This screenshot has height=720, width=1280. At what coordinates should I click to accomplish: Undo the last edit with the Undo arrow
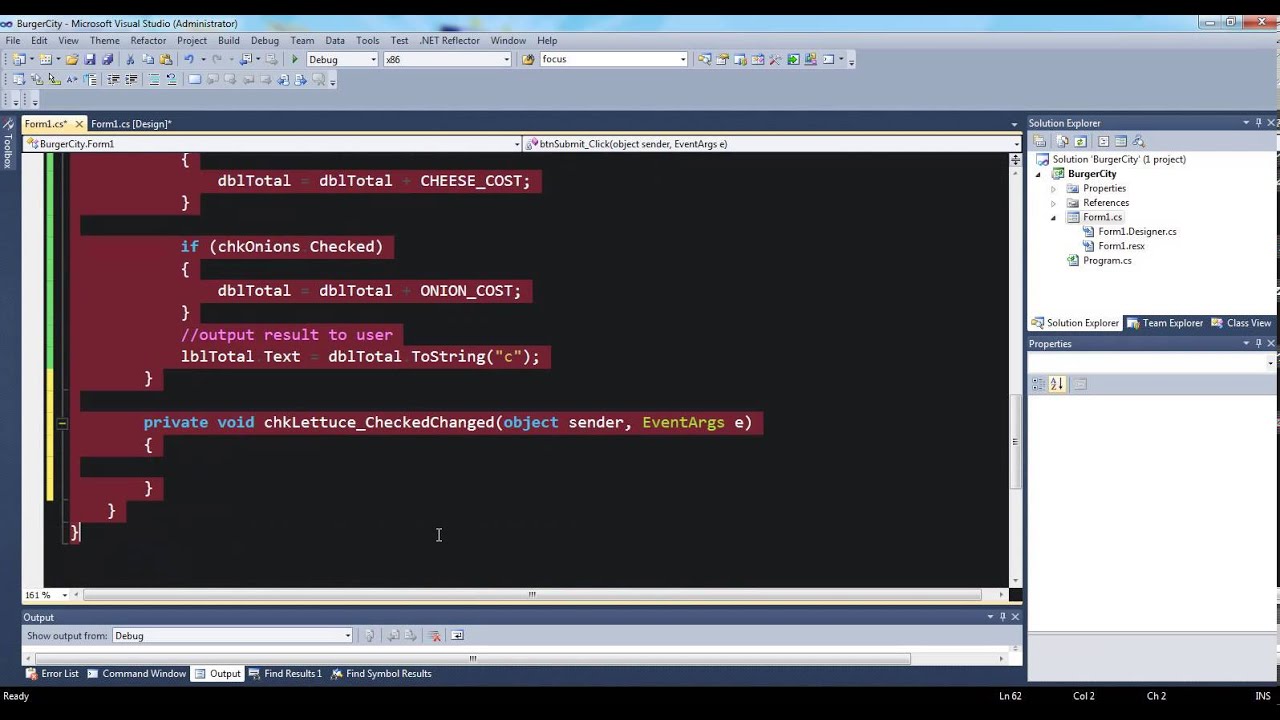pos(189,59)
